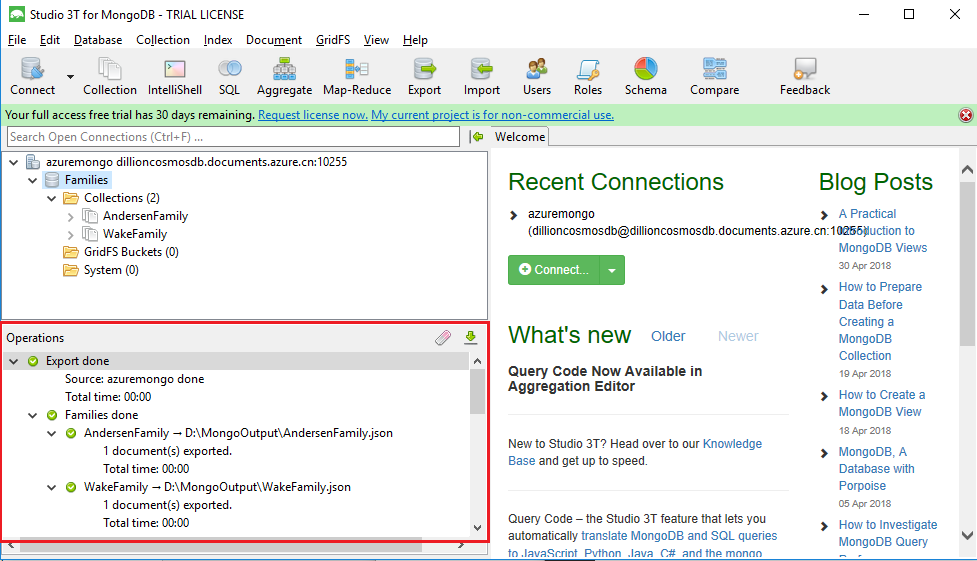Viewport: 977px width, 561px height.
Task: Click the Search Open Connections field
Action: [x=232, y=136]
